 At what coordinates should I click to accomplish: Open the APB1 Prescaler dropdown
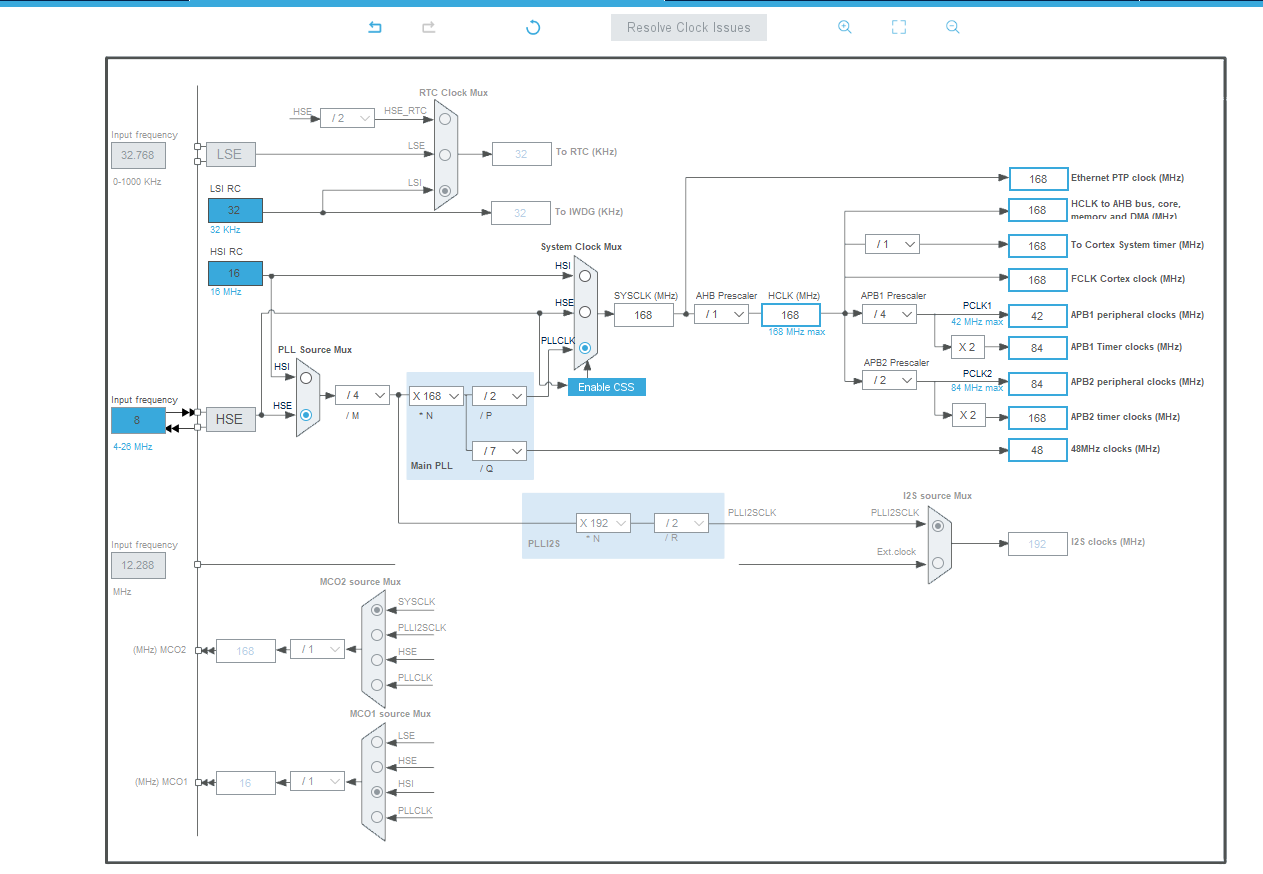click(890, 314)
